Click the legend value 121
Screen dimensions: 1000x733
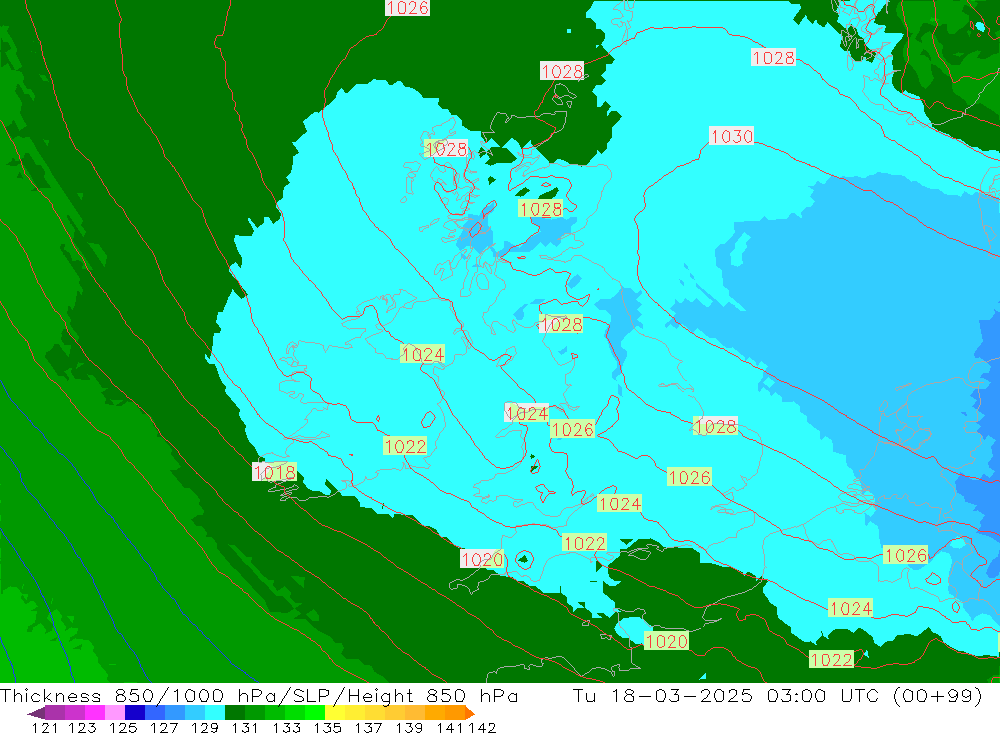click(45, 727)
